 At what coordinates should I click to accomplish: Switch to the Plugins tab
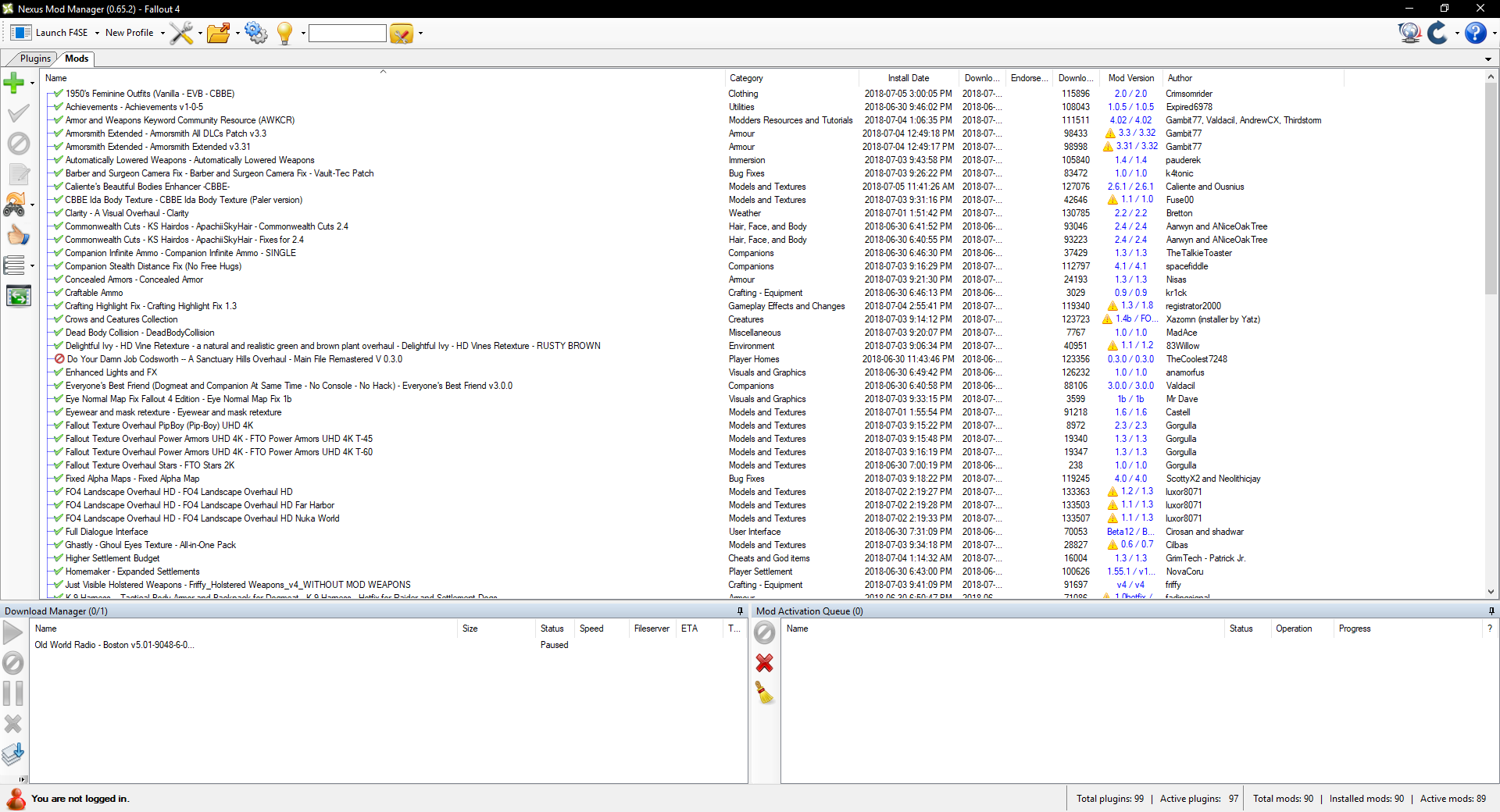(35, 59)
